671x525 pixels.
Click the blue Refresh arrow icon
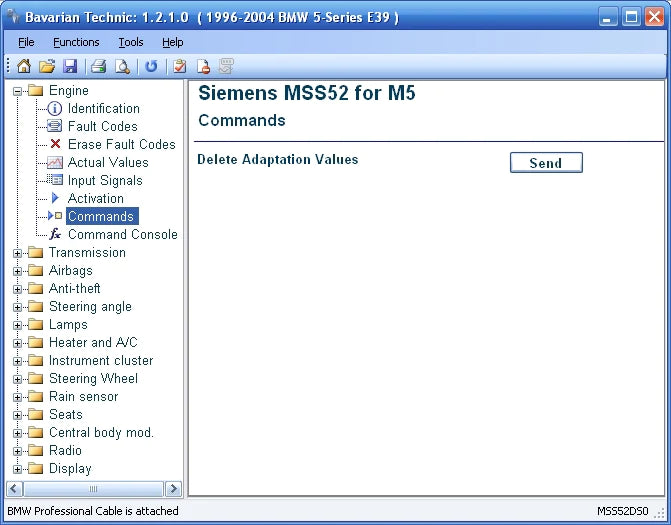(x=151, y=67)
